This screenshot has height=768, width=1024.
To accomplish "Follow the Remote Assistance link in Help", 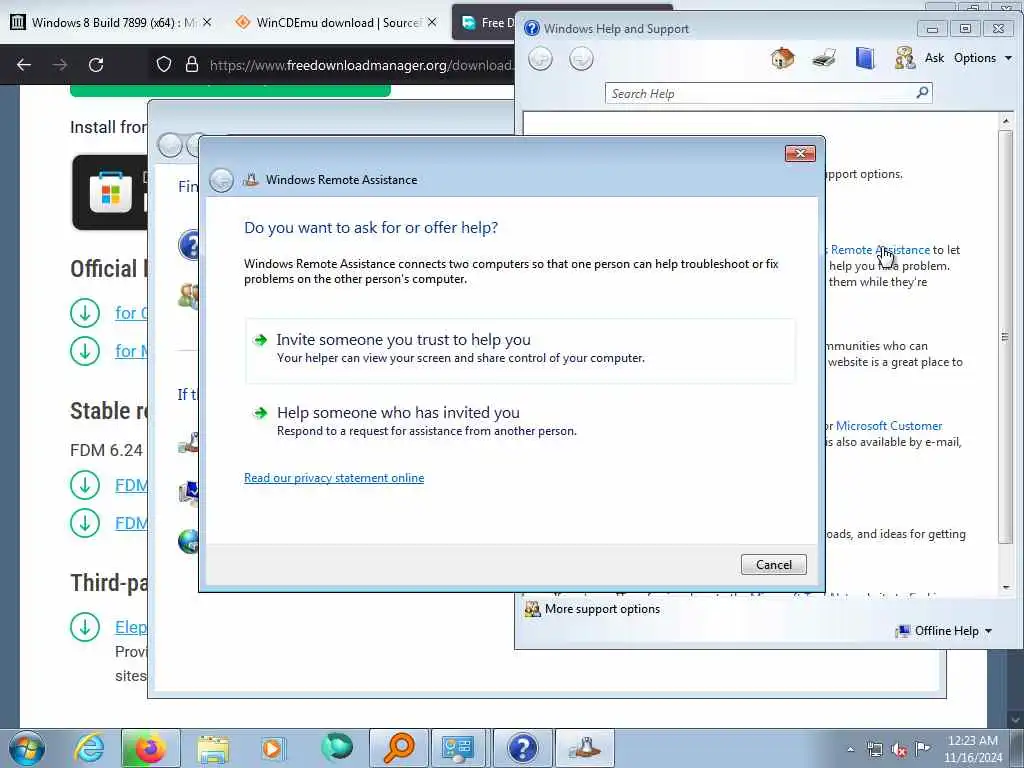I will tap(880, 249).
